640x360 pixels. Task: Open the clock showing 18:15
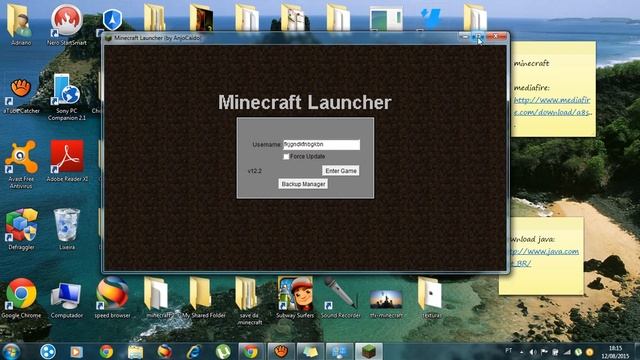click(615, 352)
